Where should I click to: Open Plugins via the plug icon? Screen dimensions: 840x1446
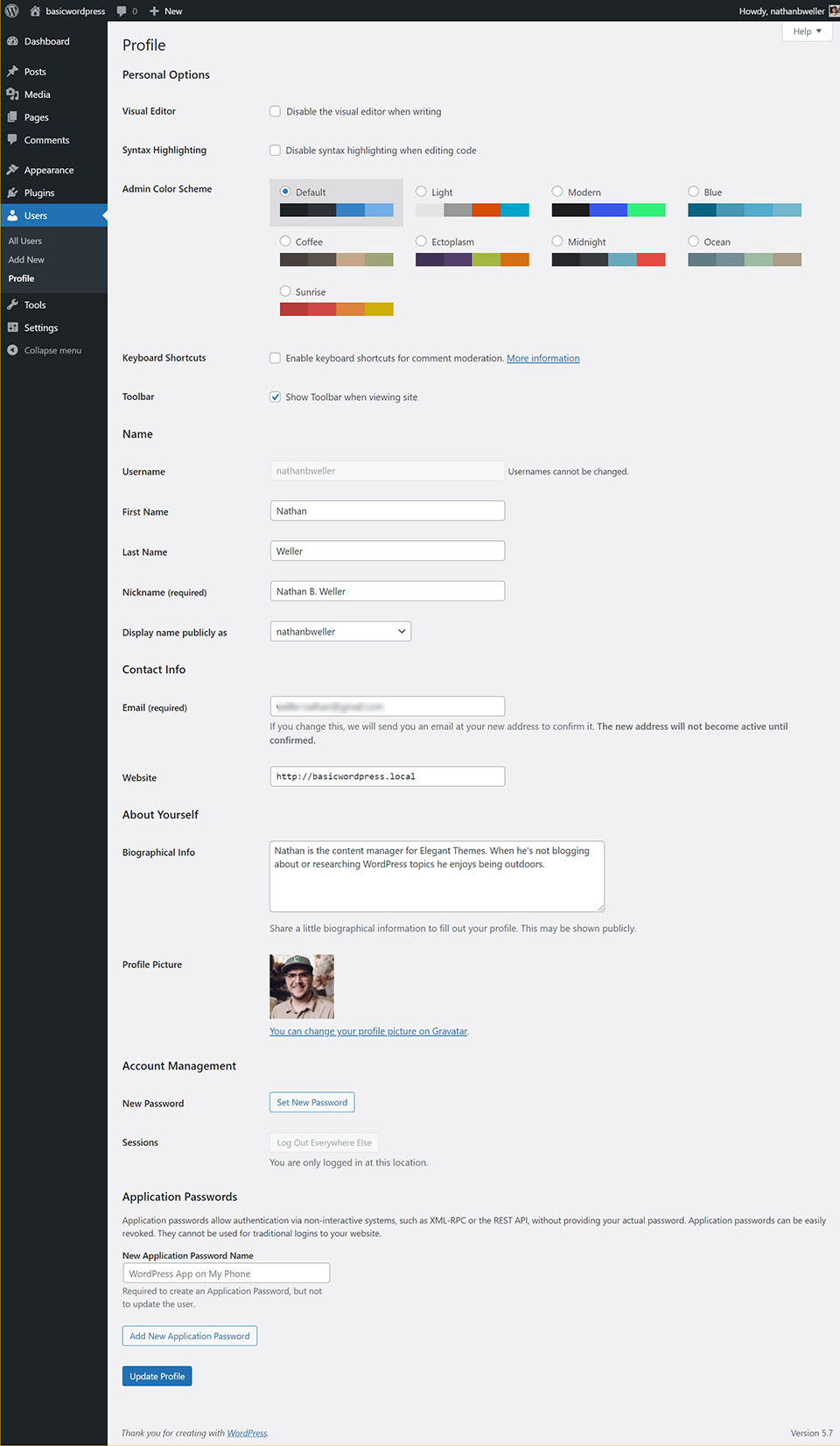click(12, 193)
